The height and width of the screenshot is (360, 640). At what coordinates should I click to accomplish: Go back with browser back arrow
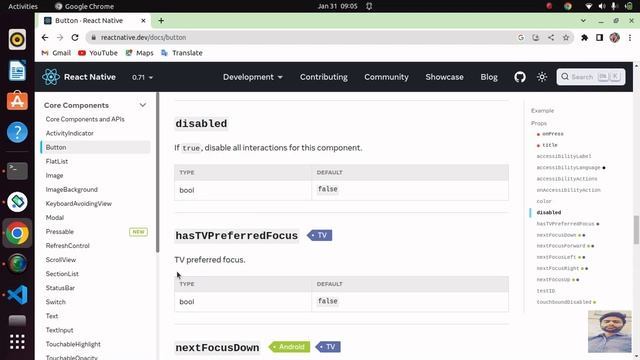(45, 37)
